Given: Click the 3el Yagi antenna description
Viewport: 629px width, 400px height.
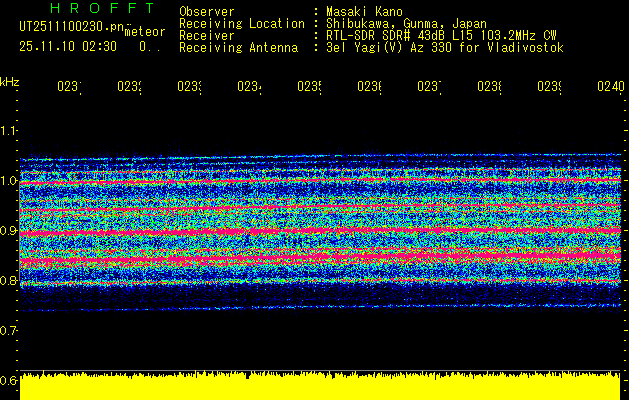Looking at the screenshot, I should (444, 47).
